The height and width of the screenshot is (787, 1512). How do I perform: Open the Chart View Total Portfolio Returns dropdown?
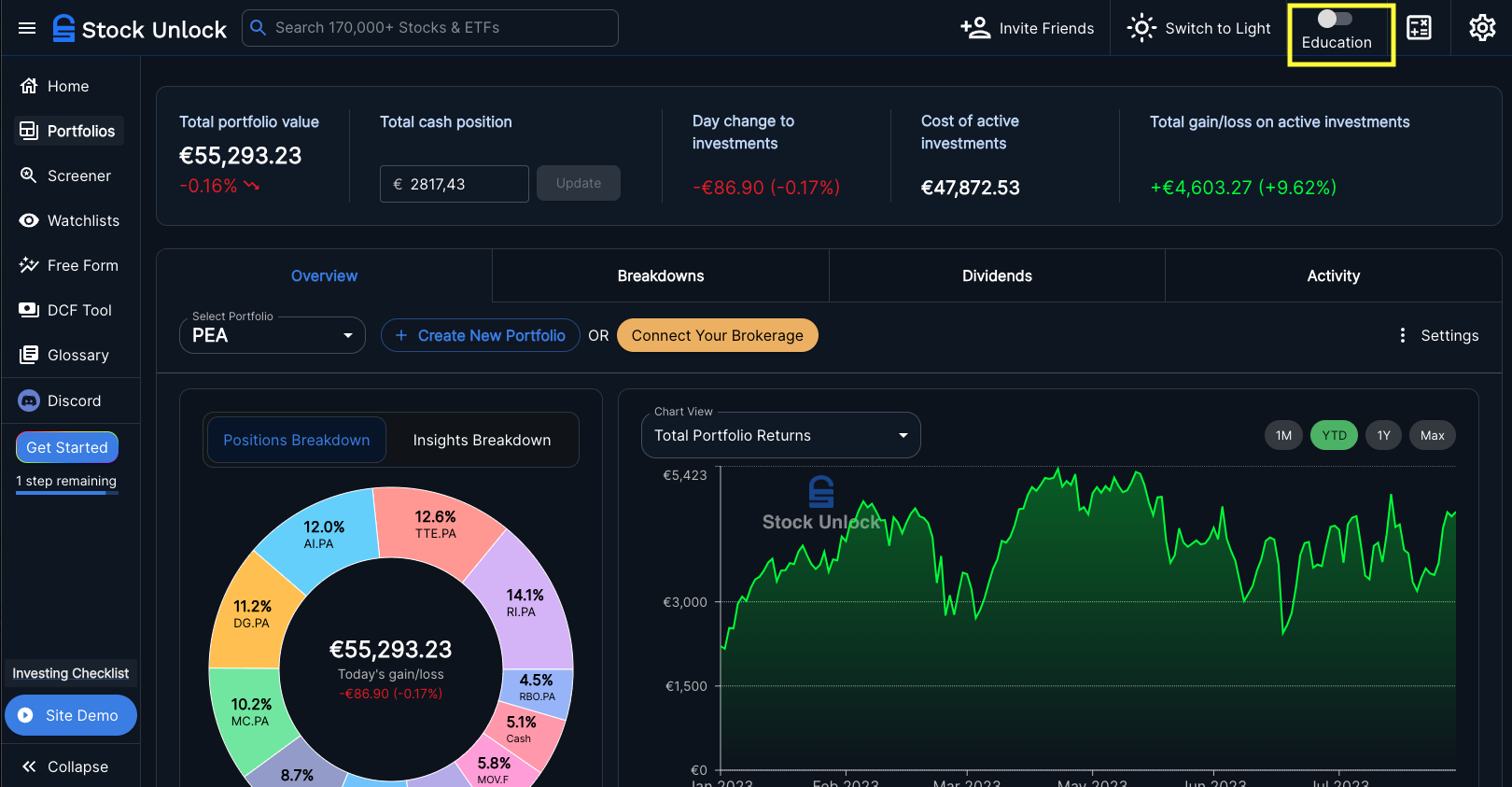[x=781, y=435]
